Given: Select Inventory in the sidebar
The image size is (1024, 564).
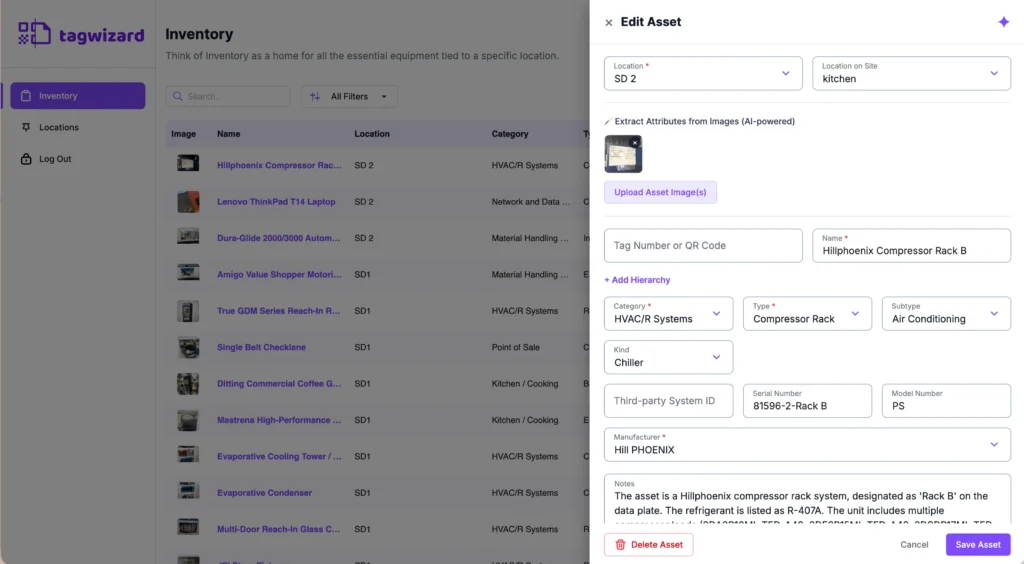Looking at the screenshot, I should (x=77, y=96).
